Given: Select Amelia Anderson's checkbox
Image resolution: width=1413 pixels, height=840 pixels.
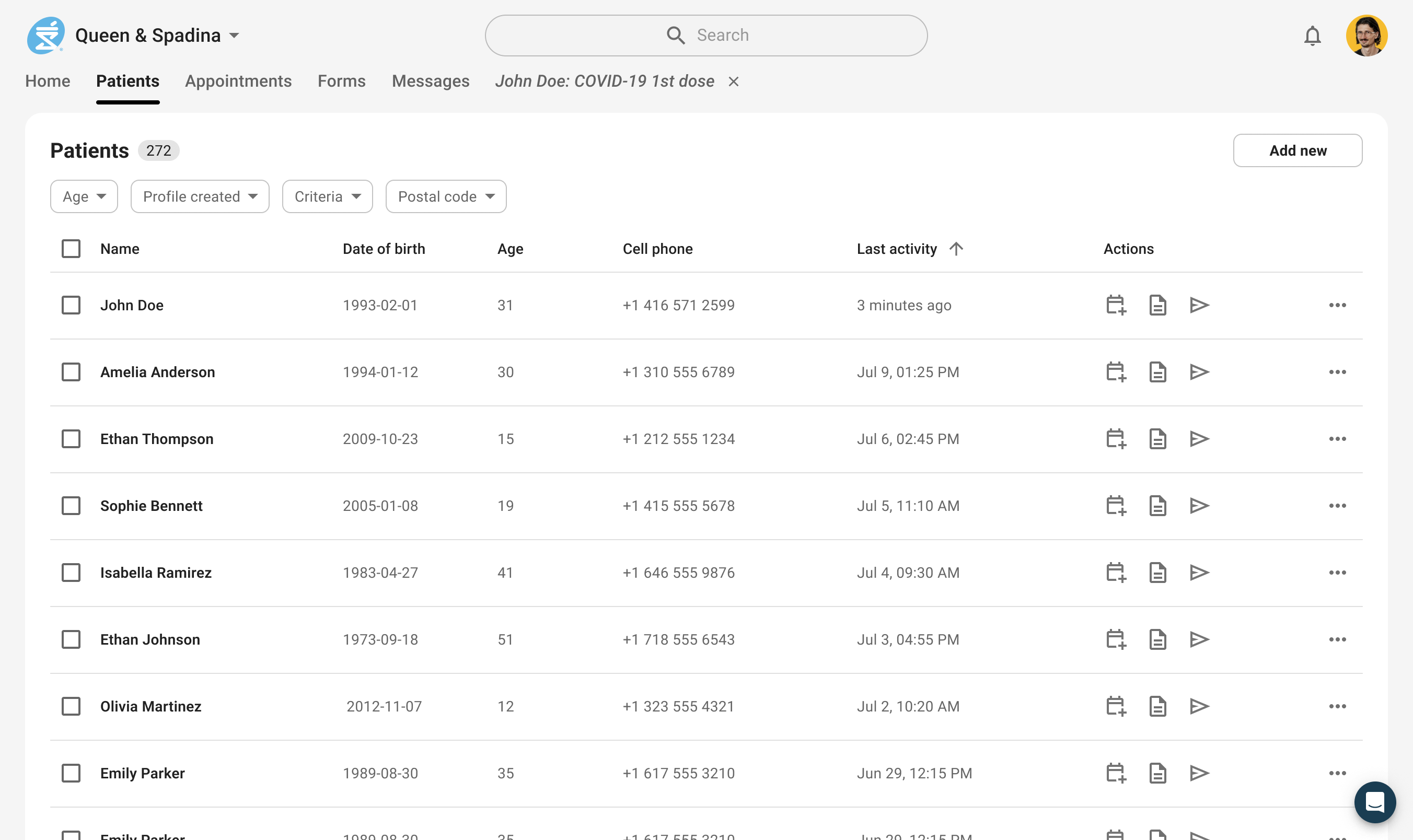Looking at the screenshot, I should point(71,372).
